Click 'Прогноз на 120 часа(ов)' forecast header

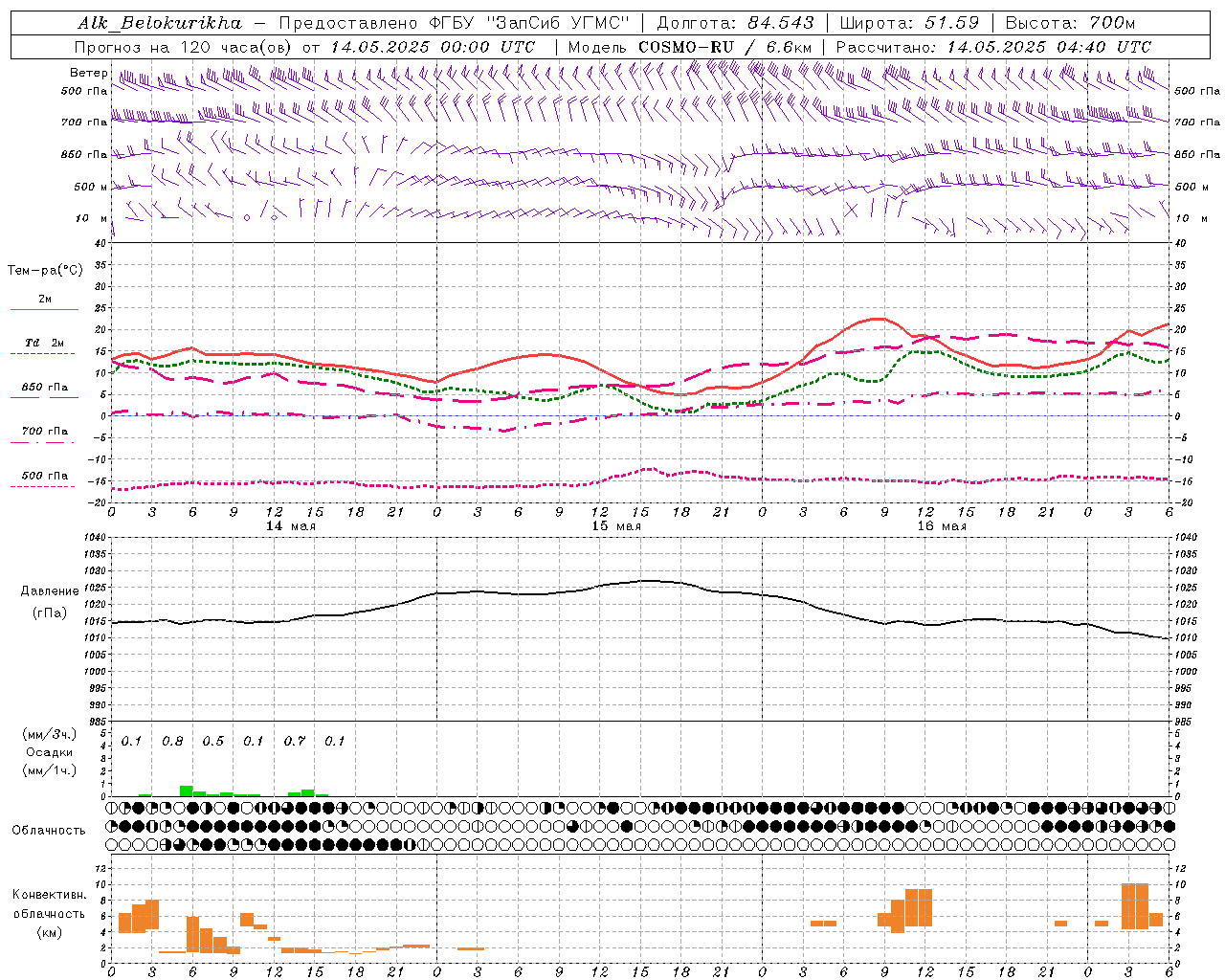click(182, 47)
